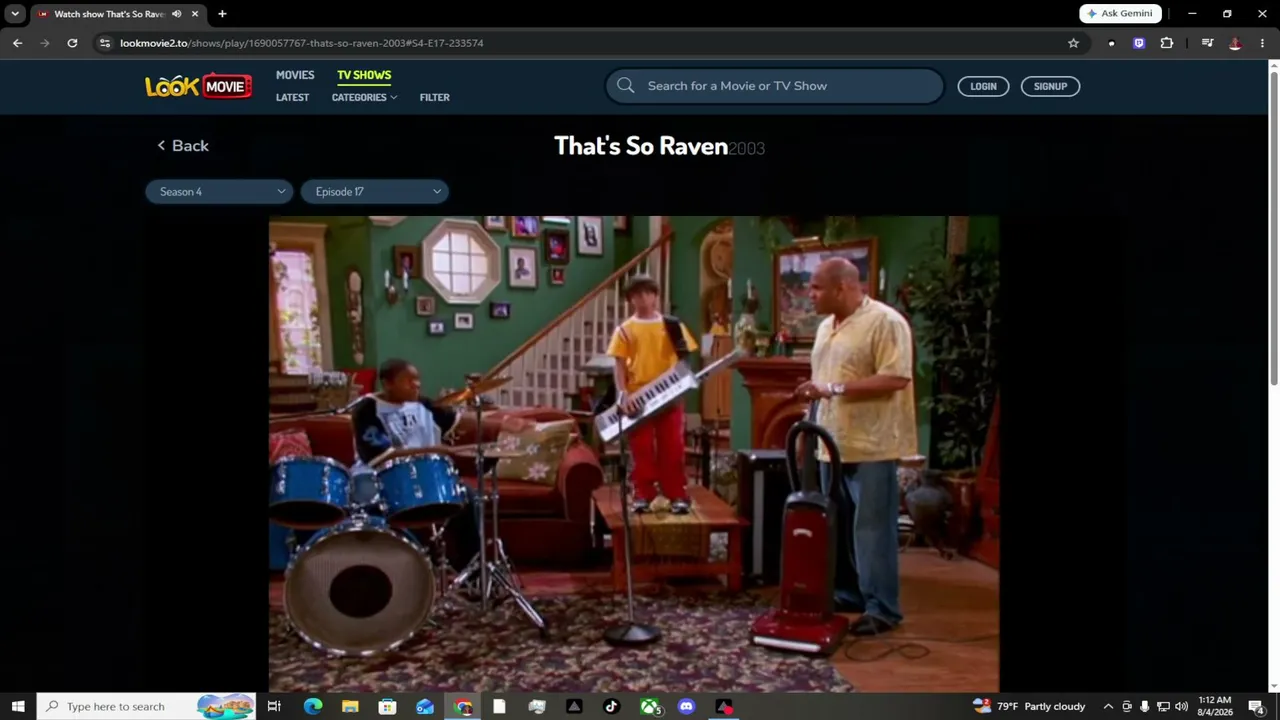Click the Windows taskbar search box
Viewport: 1280px width, 720px height.
coord(147,706)
